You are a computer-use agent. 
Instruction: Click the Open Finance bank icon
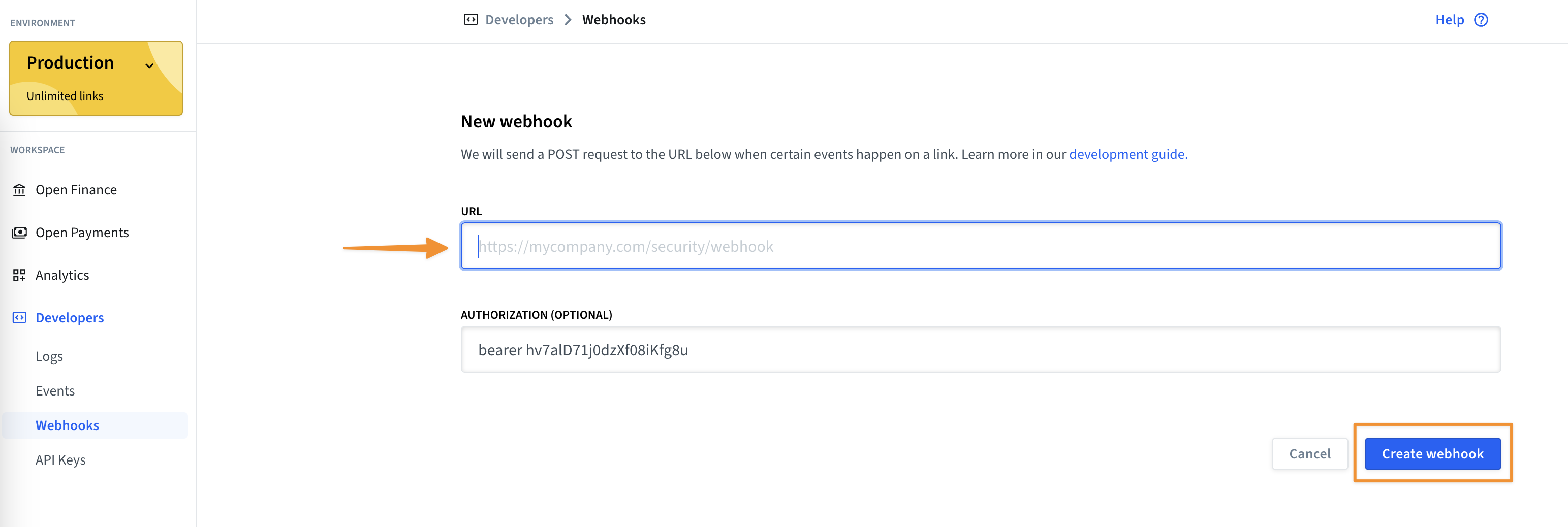pos(19,190)
